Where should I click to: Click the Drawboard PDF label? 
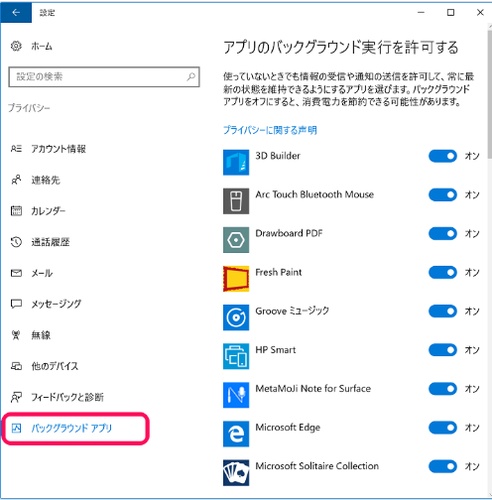pyautogui.click(x=289, y=233)
